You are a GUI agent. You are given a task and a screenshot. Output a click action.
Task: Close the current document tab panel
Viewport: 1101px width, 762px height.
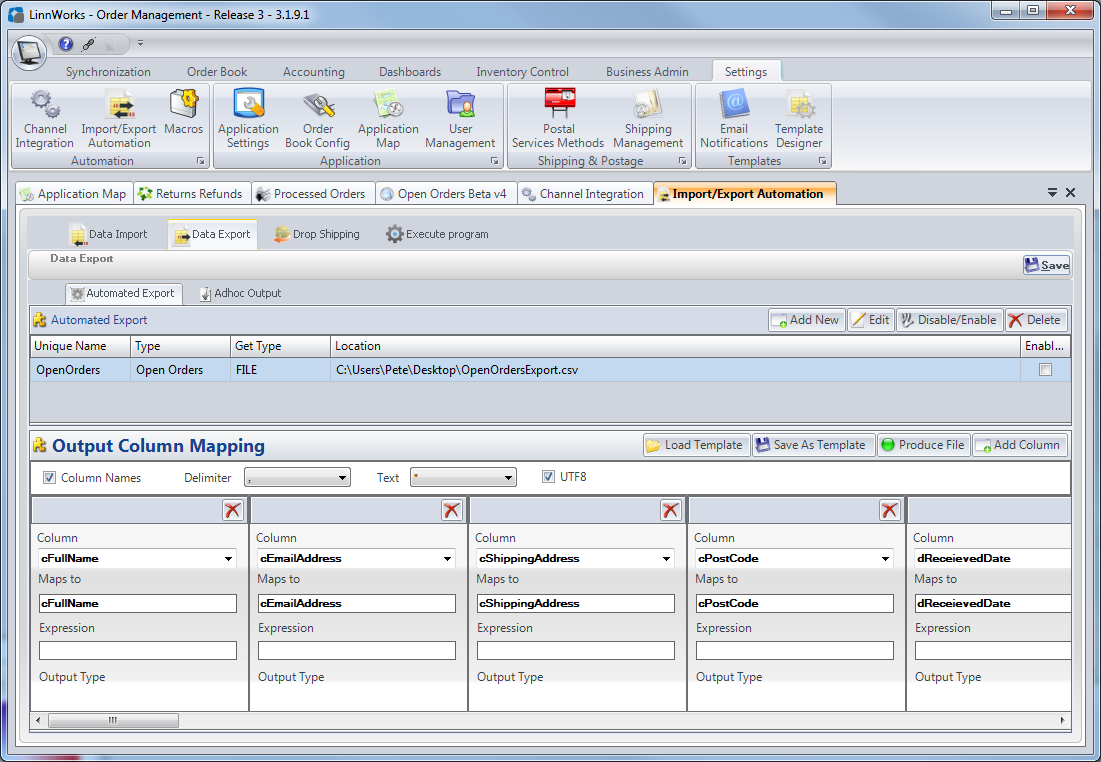point(1070,192)
